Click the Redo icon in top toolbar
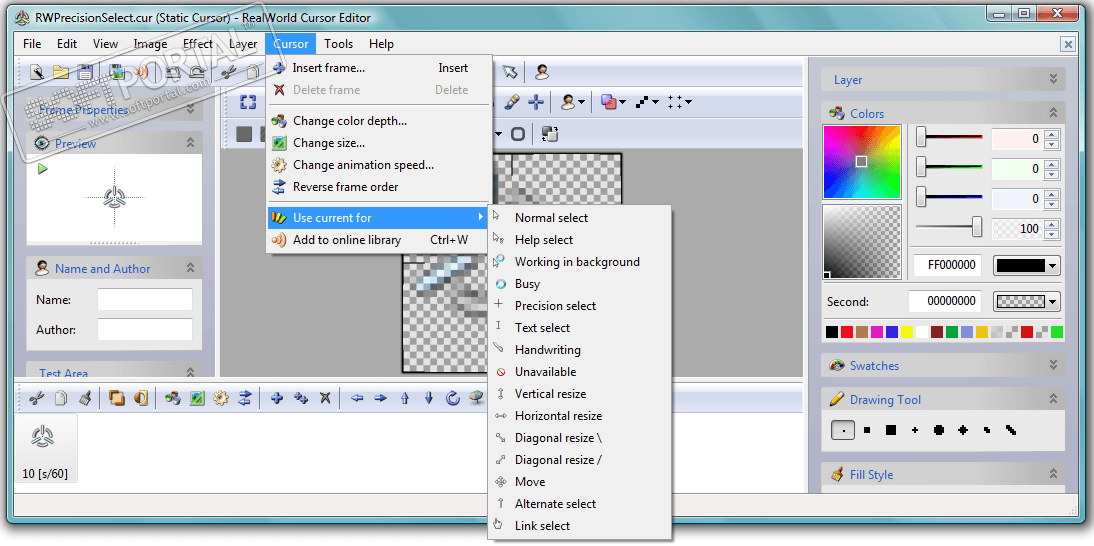The width and height of the screenshot is (1094, 546). (197, 72)
